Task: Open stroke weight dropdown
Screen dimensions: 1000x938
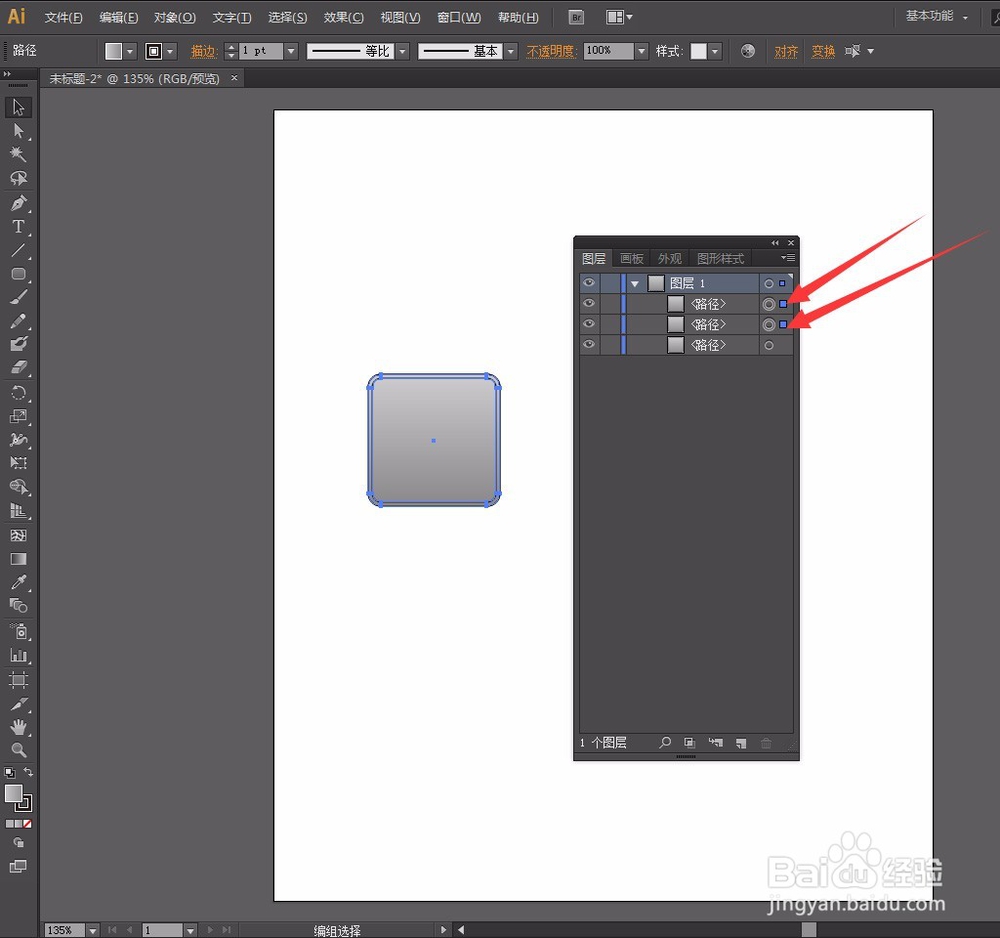Action: coord(291,51)
